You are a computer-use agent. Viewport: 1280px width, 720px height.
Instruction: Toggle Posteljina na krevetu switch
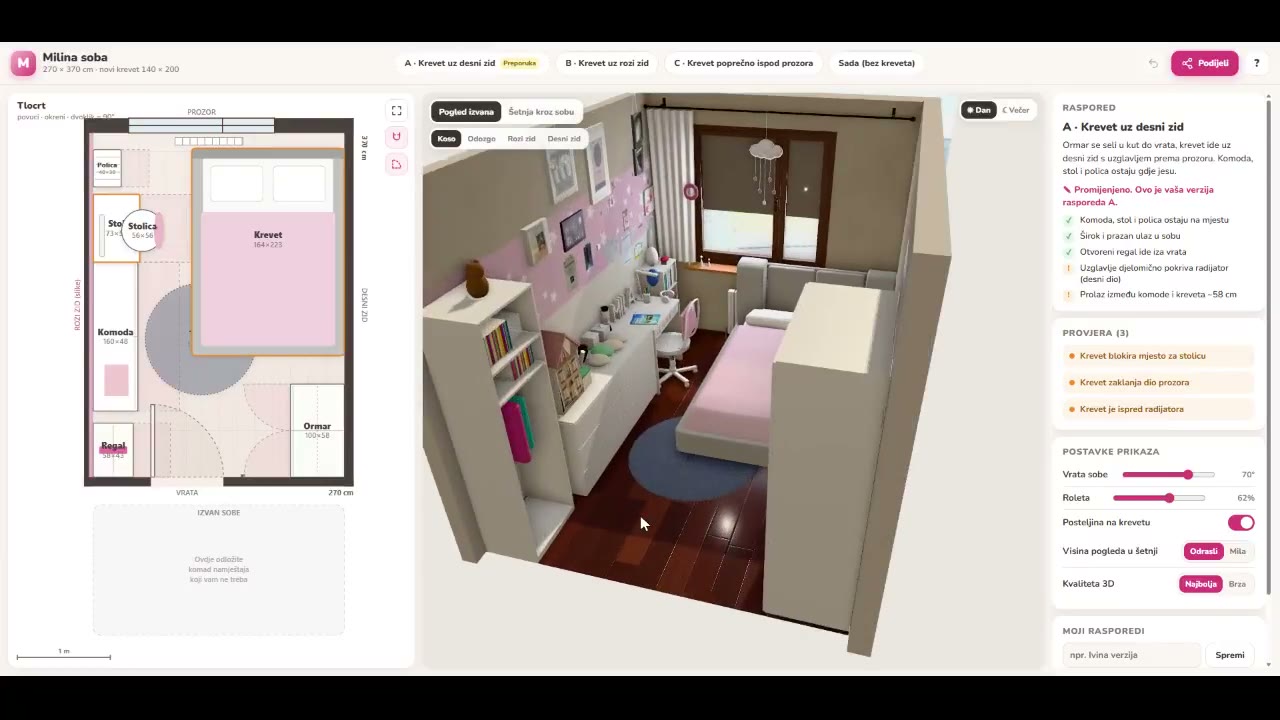(1241, 523)
